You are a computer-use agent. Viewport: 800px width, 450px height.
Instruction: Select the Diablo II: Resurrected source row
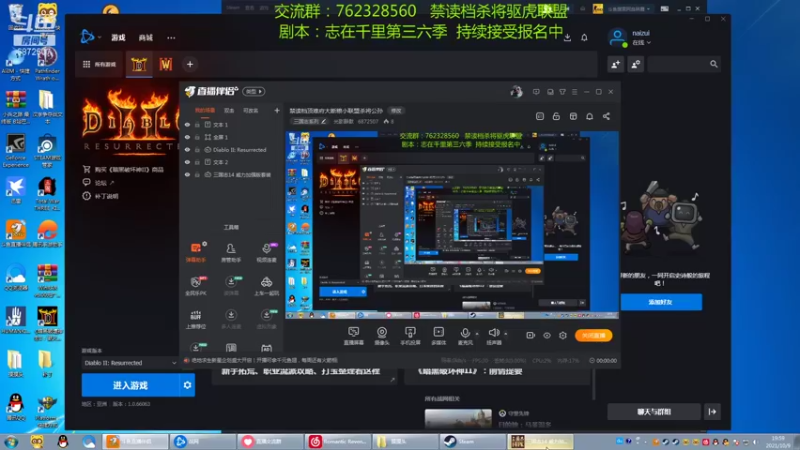[x=232, y=149]
